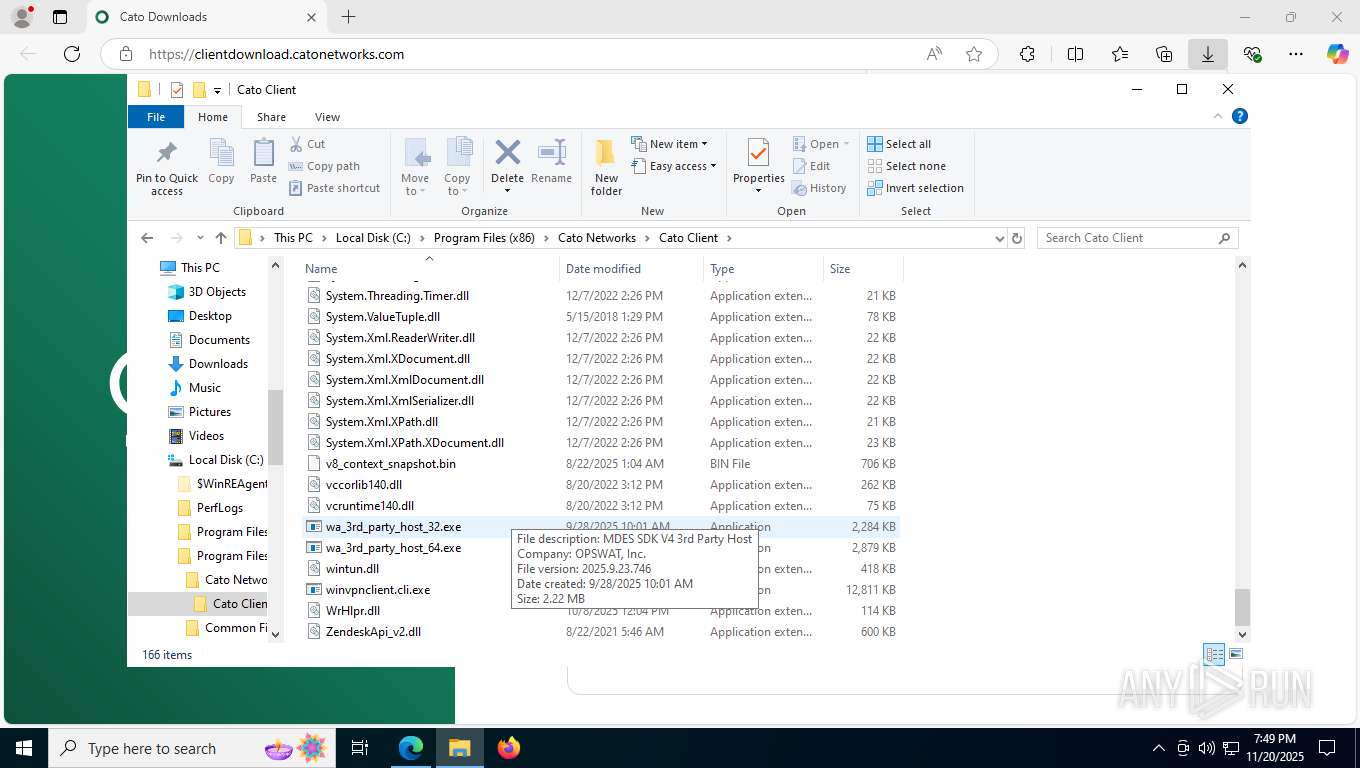Create a New folder

[606, 167]
